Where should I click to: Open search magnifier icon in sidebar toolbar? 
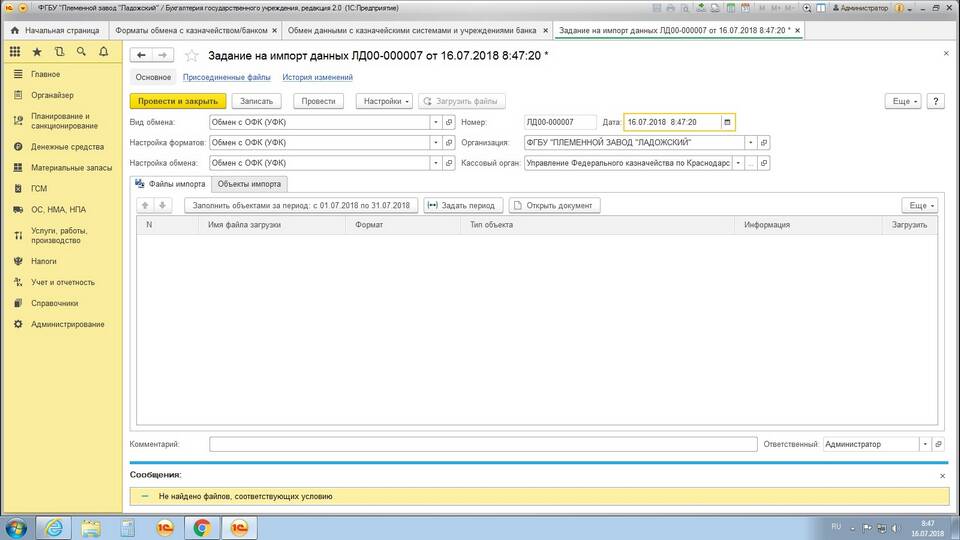point(81,52)
